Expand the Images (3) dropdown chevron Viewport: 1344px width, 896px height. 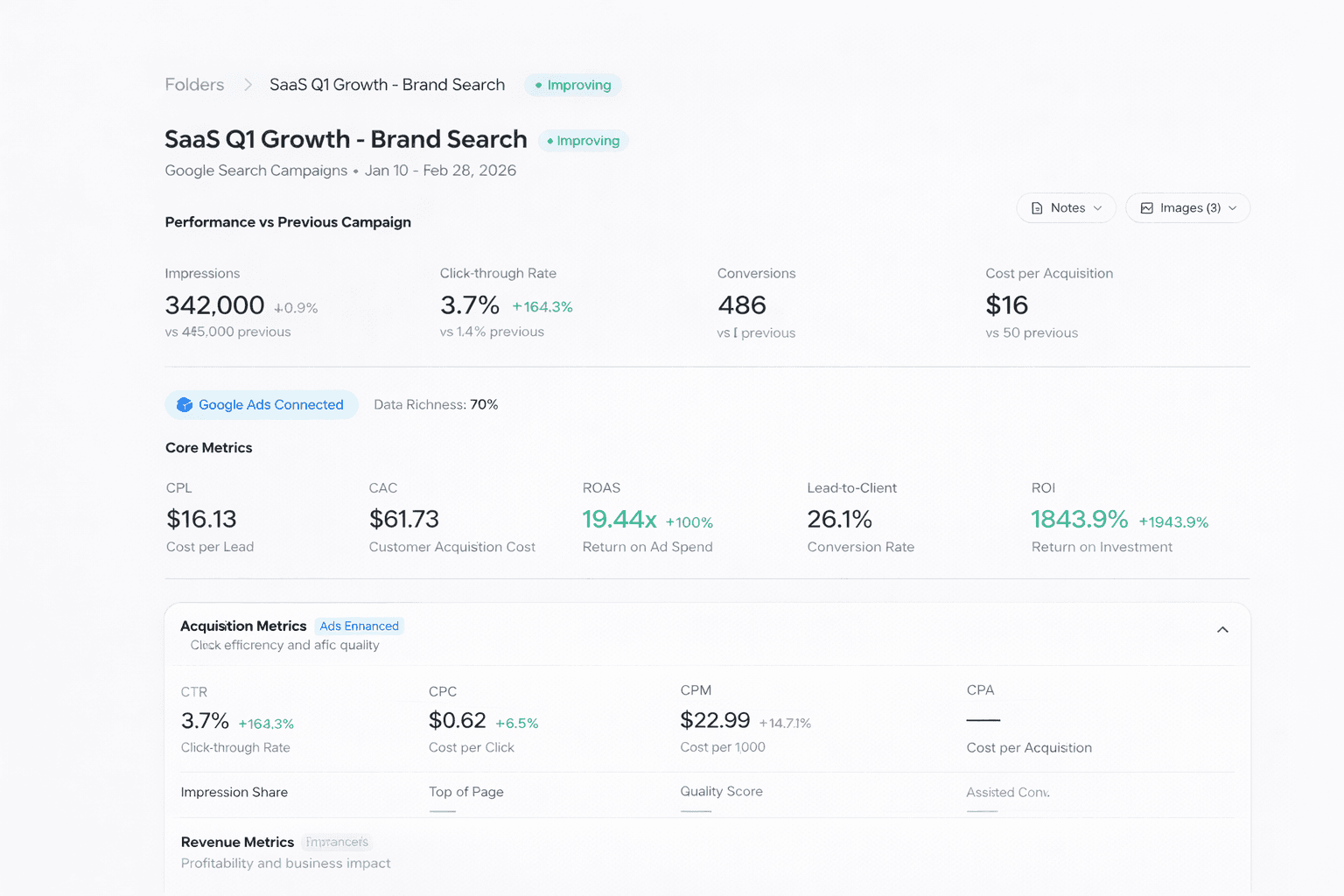tap(1232, 208)
